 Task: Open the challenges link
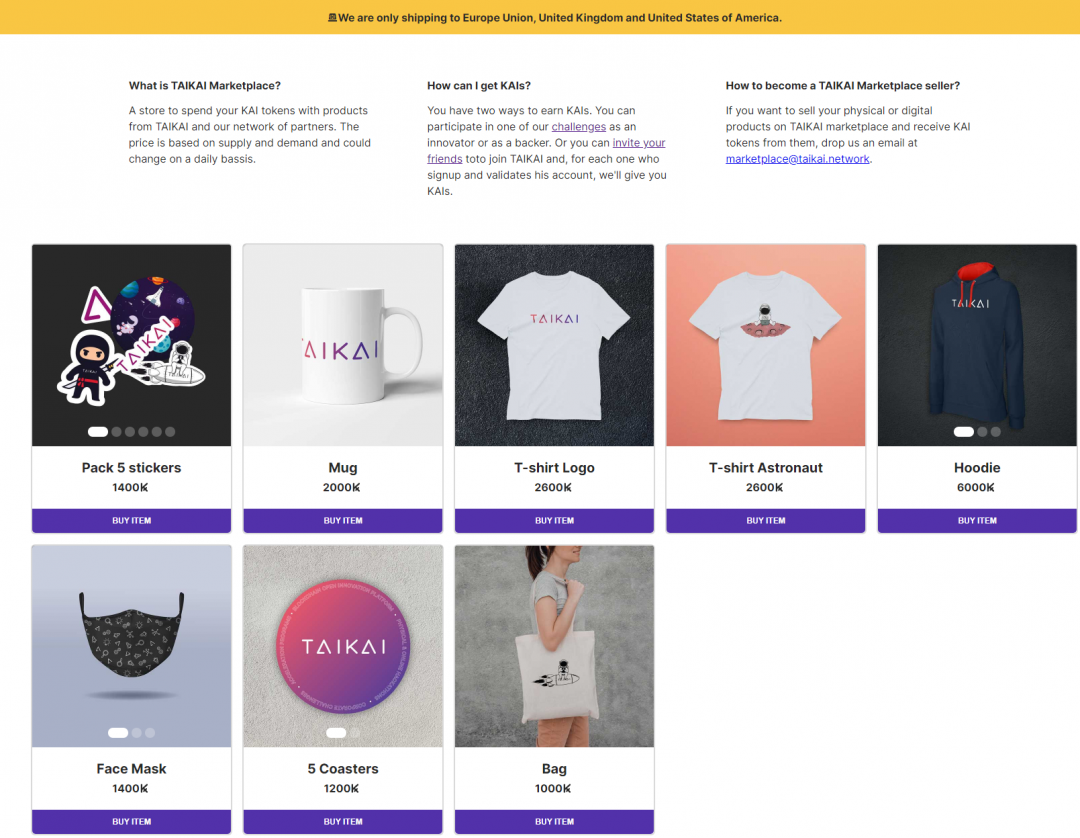579,127
